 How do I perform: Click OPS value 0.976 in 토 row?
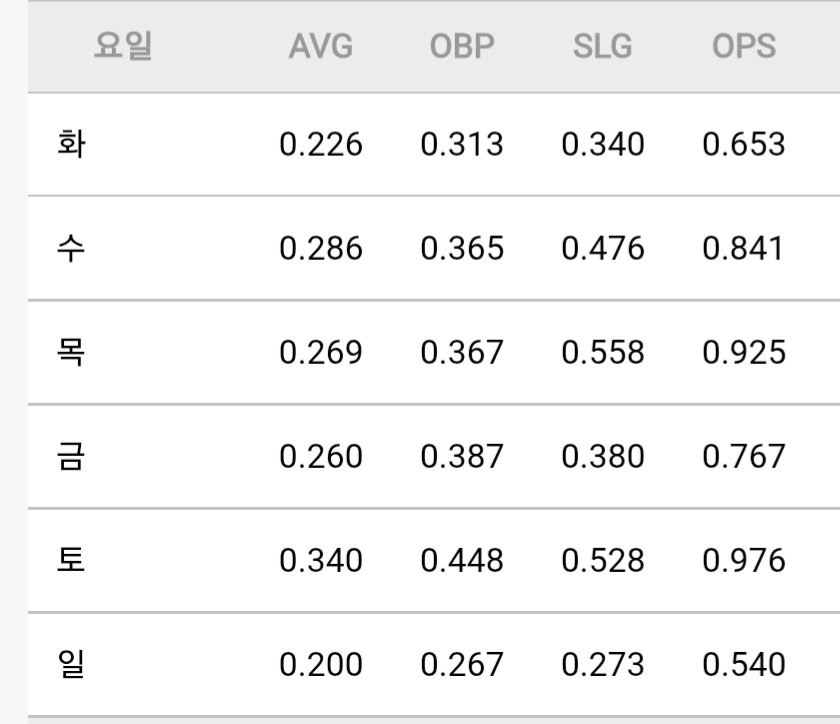[x=744, y=561]
